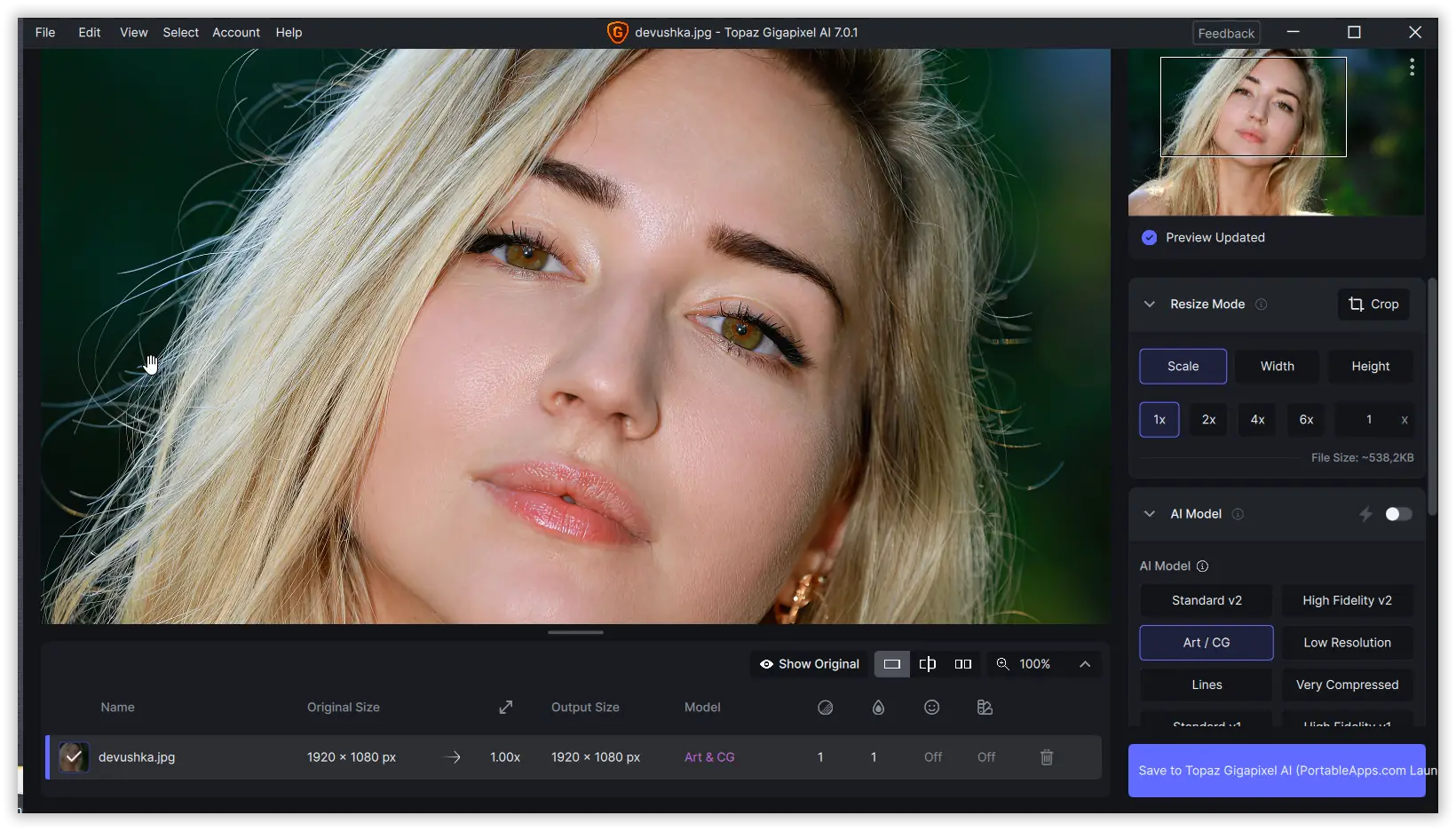Click the single view layout icon
This screenshot has height=831, width=1456.
[891, 664]
